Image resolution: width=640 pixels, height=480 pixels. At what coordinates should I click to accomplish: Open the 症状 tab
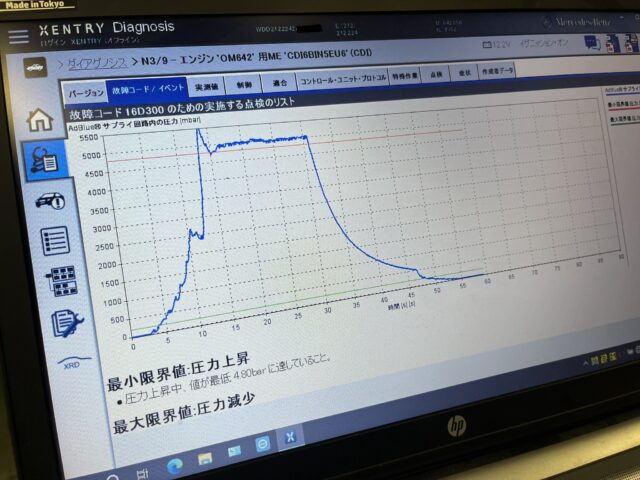click(x=464, y=73)
